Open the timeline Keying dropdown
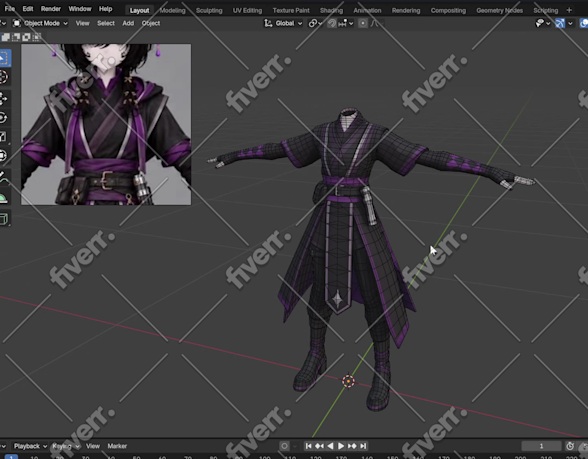The height and width of the screenshot is (459, 588). point(66,446)
